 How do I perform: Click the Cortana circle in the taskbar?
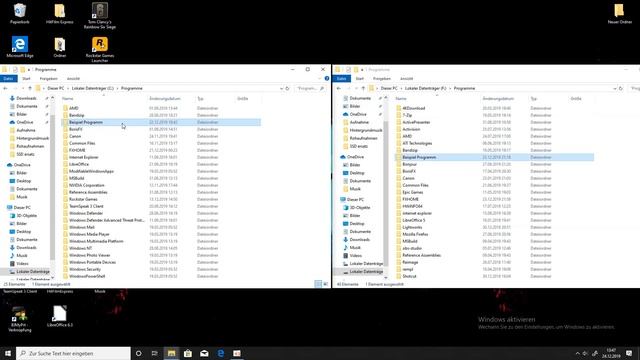(x=138, y=353)
